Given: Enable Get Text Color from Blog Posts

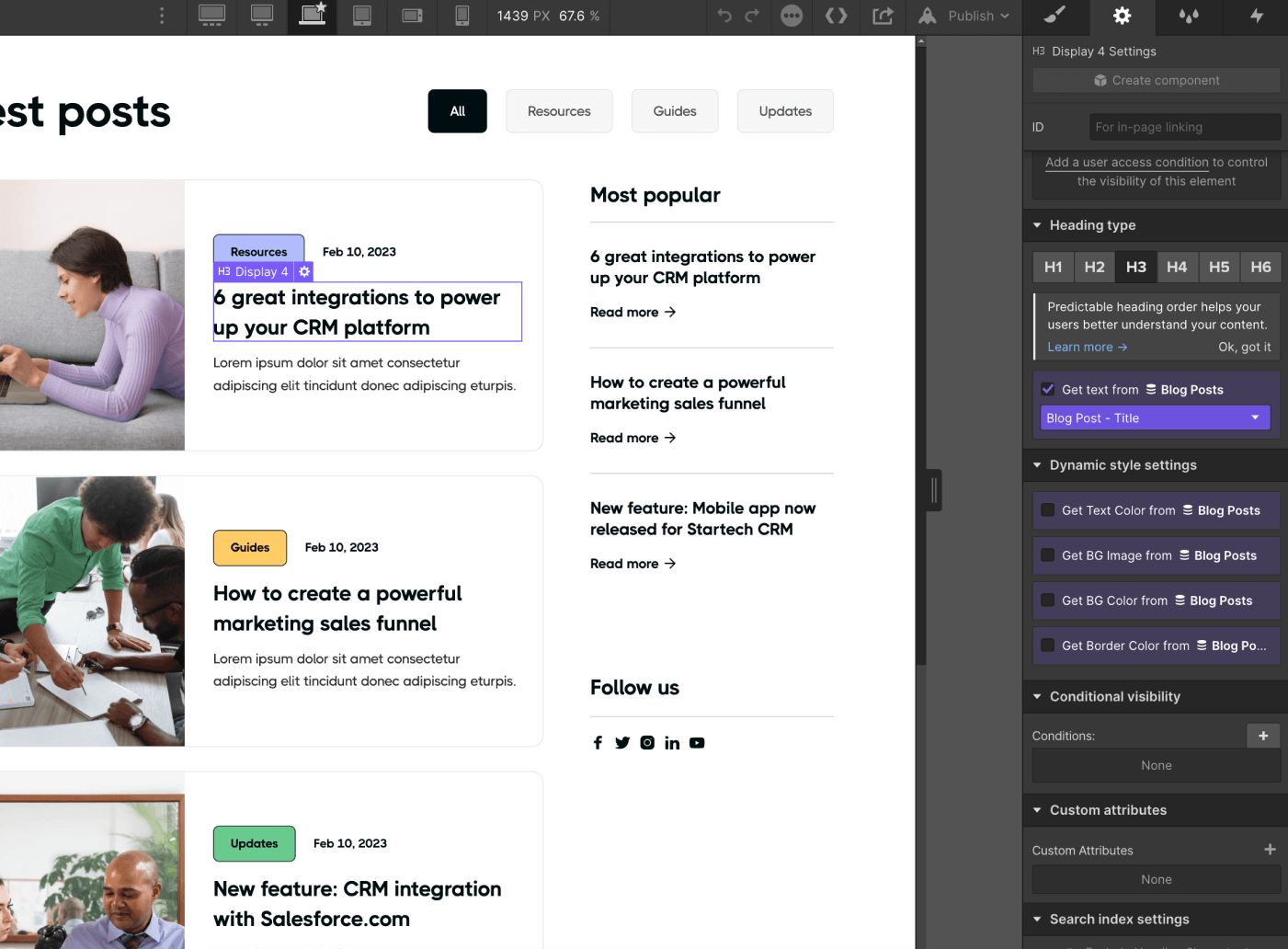Looking at the screenshot, I should click(x=1047, y=510).
